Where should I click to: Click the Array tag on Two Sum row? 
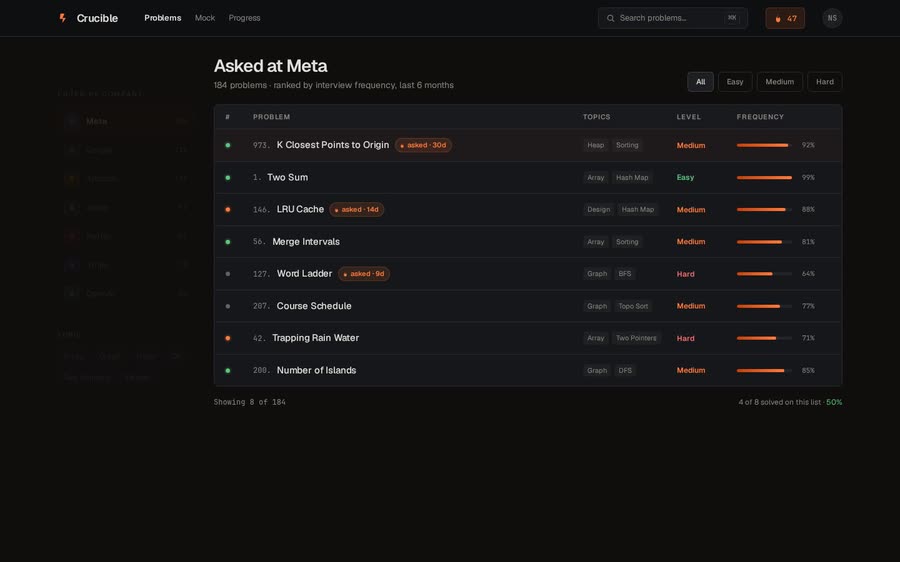595,177
